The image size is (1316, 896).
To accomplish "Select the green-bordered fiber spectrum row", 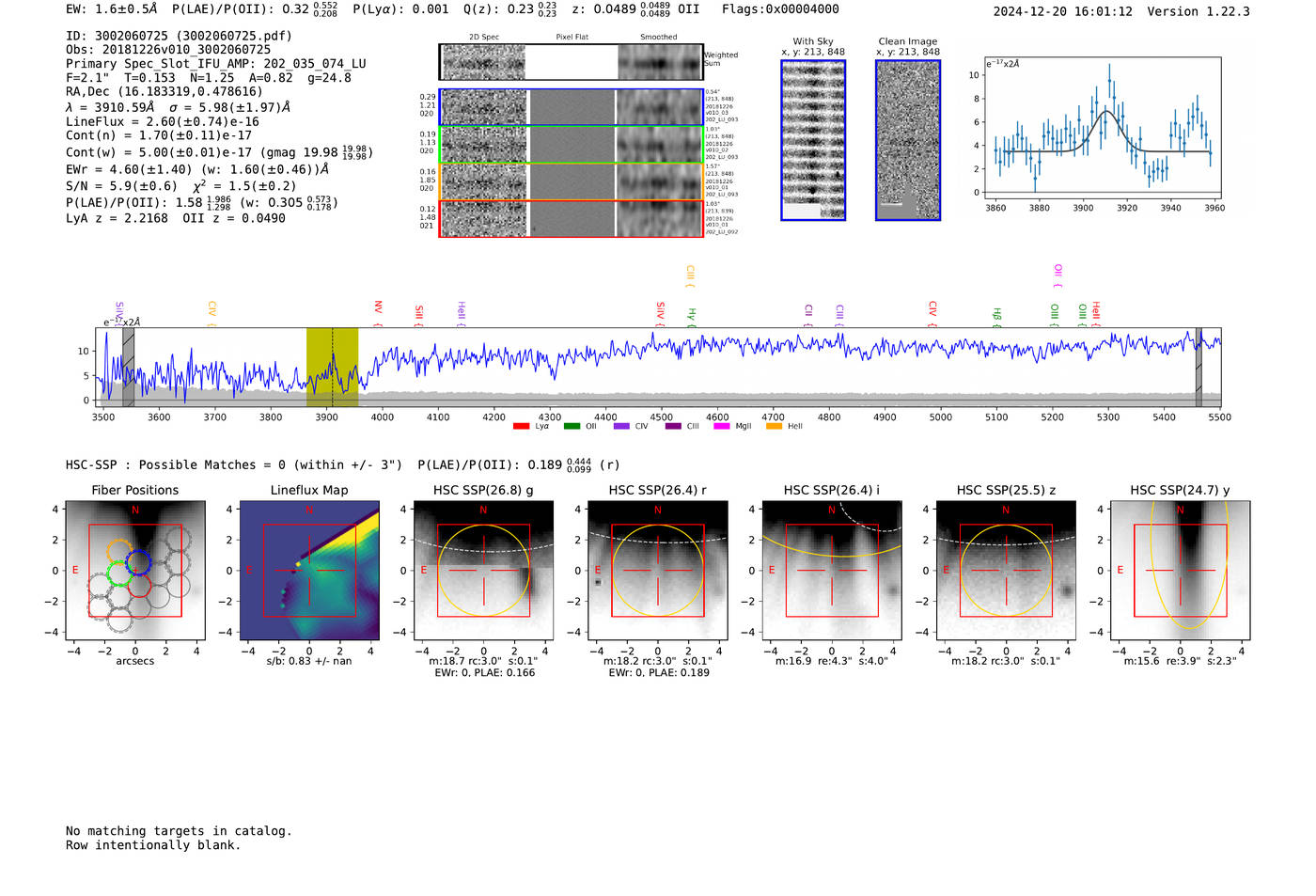I will point(571,145).
